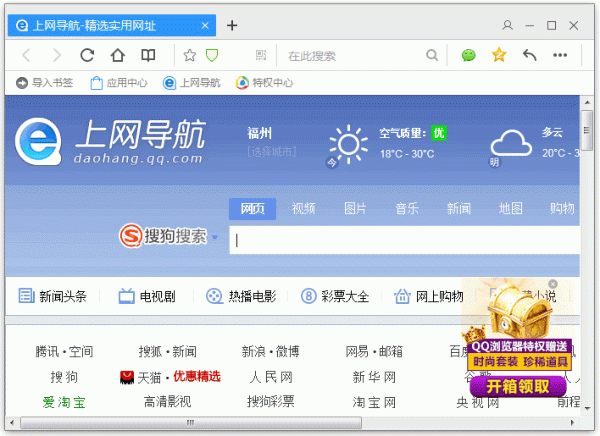600x436 pixels.
Task: Expand the 搜狗搜索 engine dropdown arrow
Action: [x=215, y=237]
